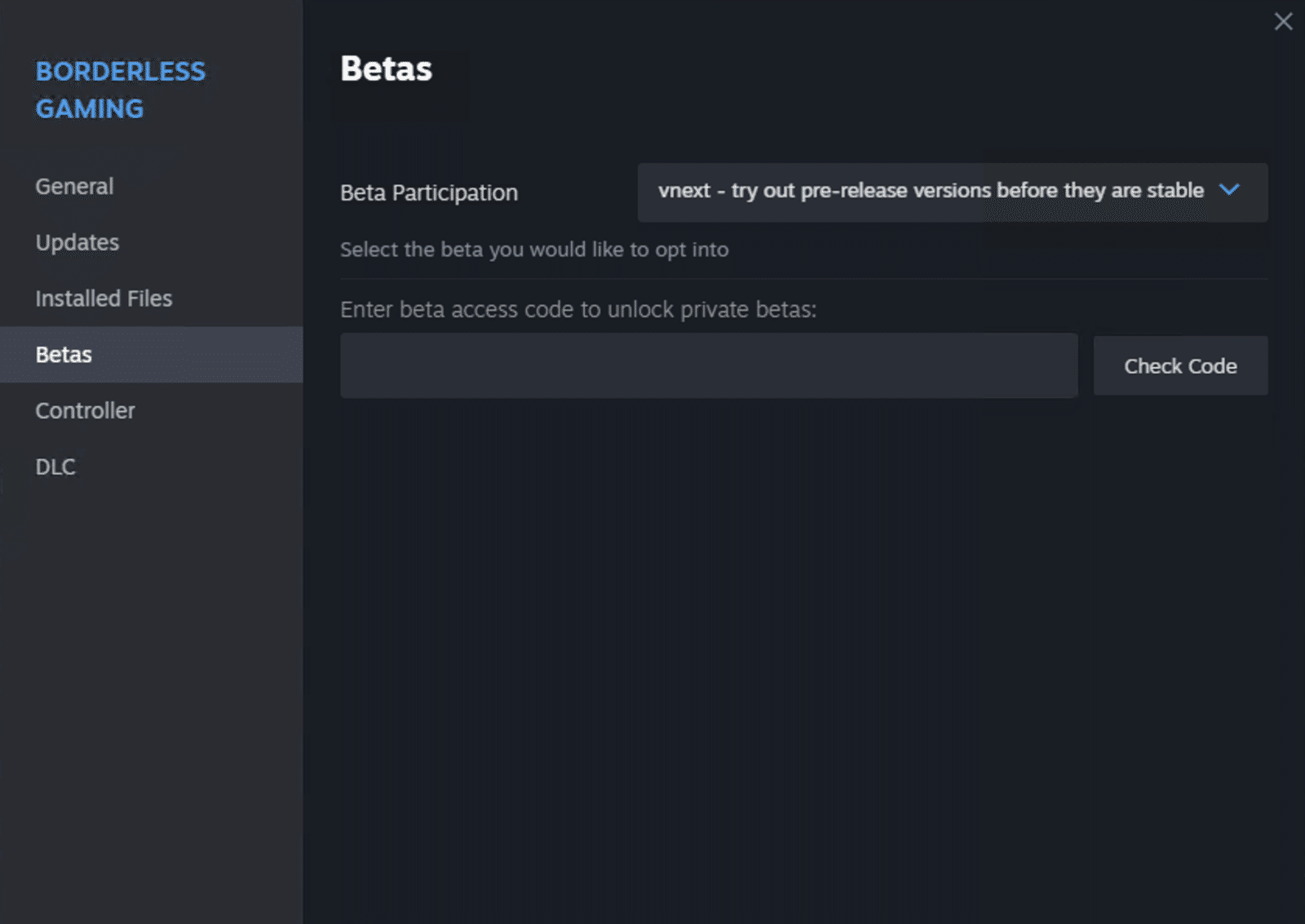Expand the Beta Participation dropdown
Viewport: 1305px width, 924px height.
point(953,192)
